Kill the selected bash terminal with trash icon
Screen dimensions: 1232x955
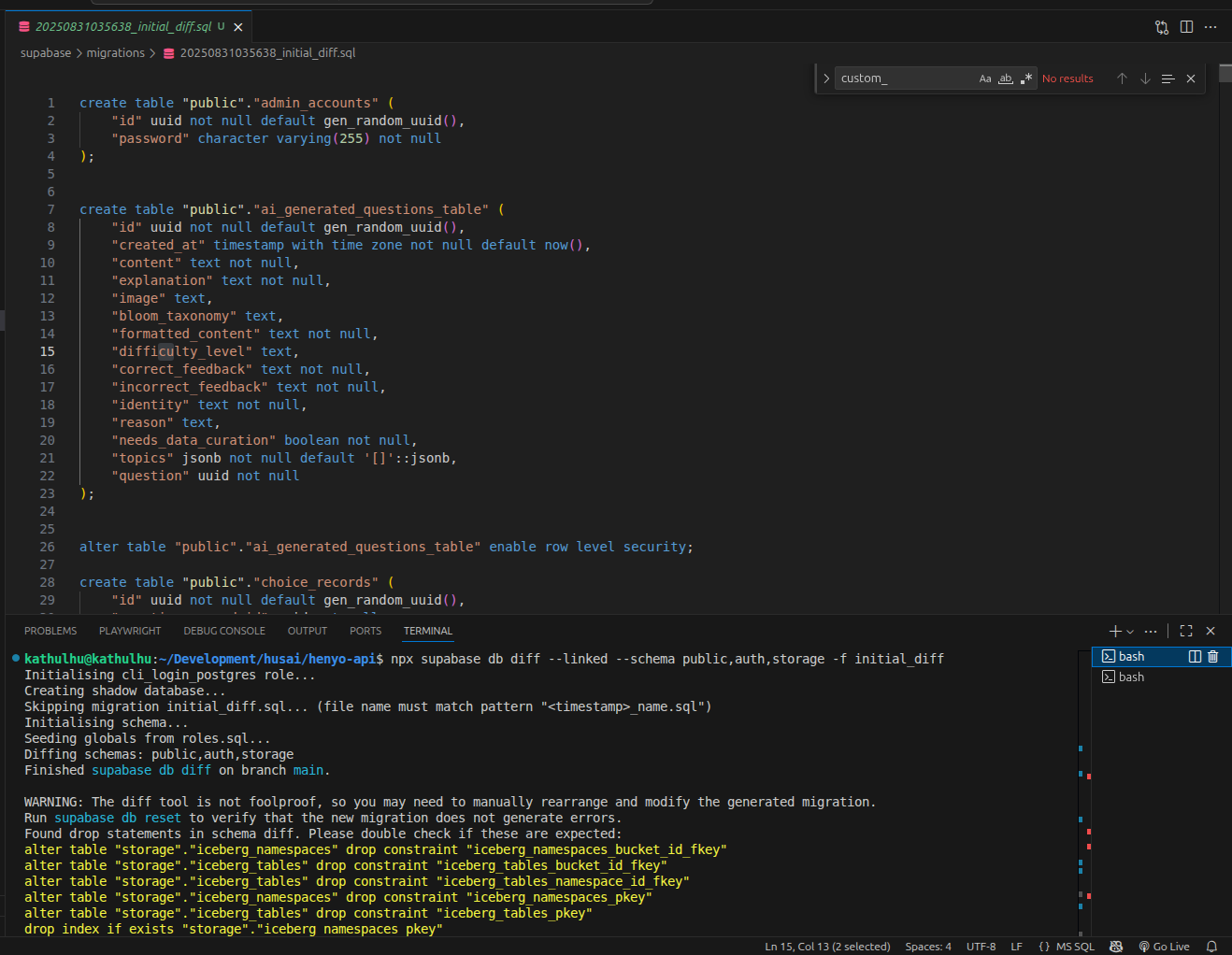[x=1213, y=657]
